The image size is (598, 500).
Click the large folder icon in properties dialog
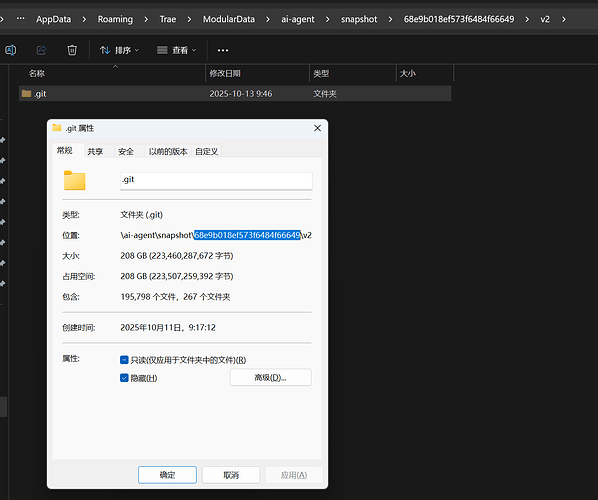(x=74, y=180)
